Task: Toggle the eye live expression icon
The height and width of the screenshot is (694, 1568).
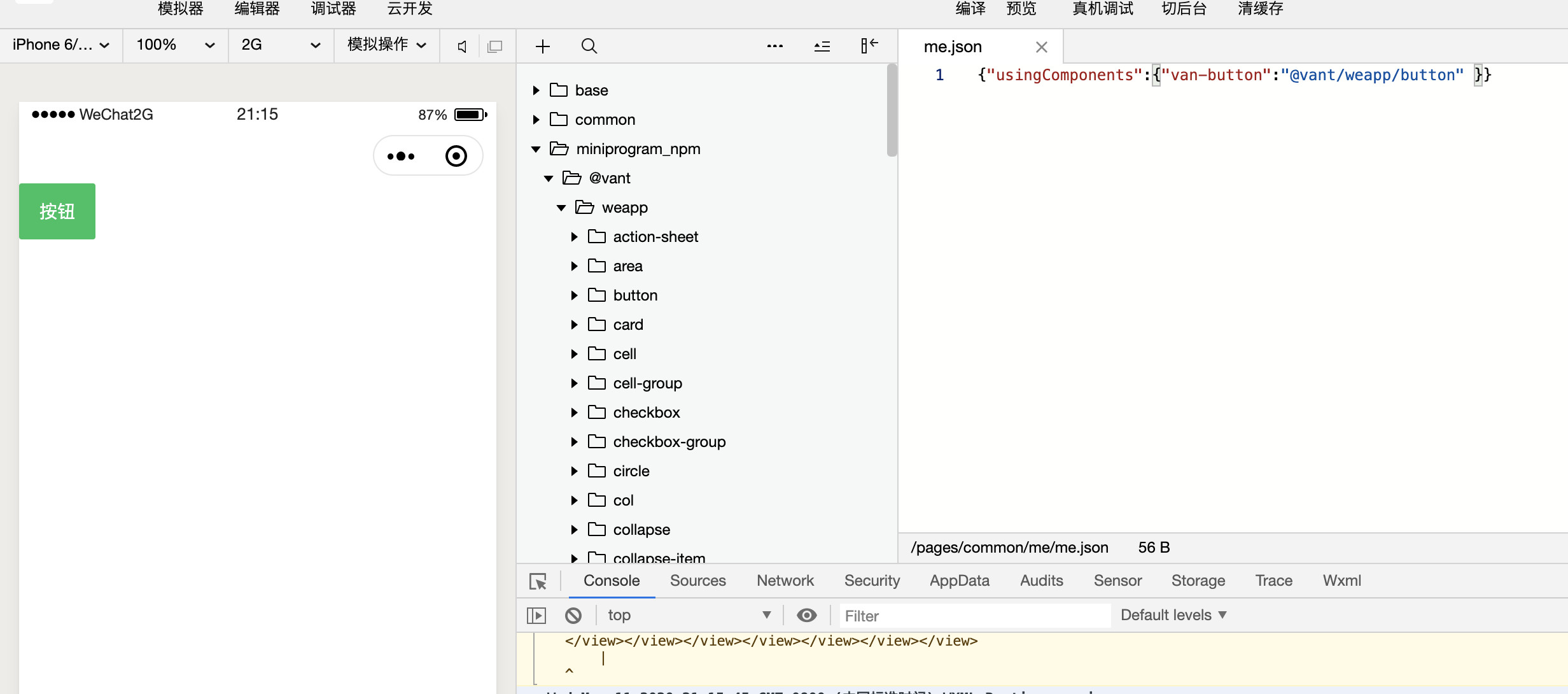Action: tap(806, 615)
